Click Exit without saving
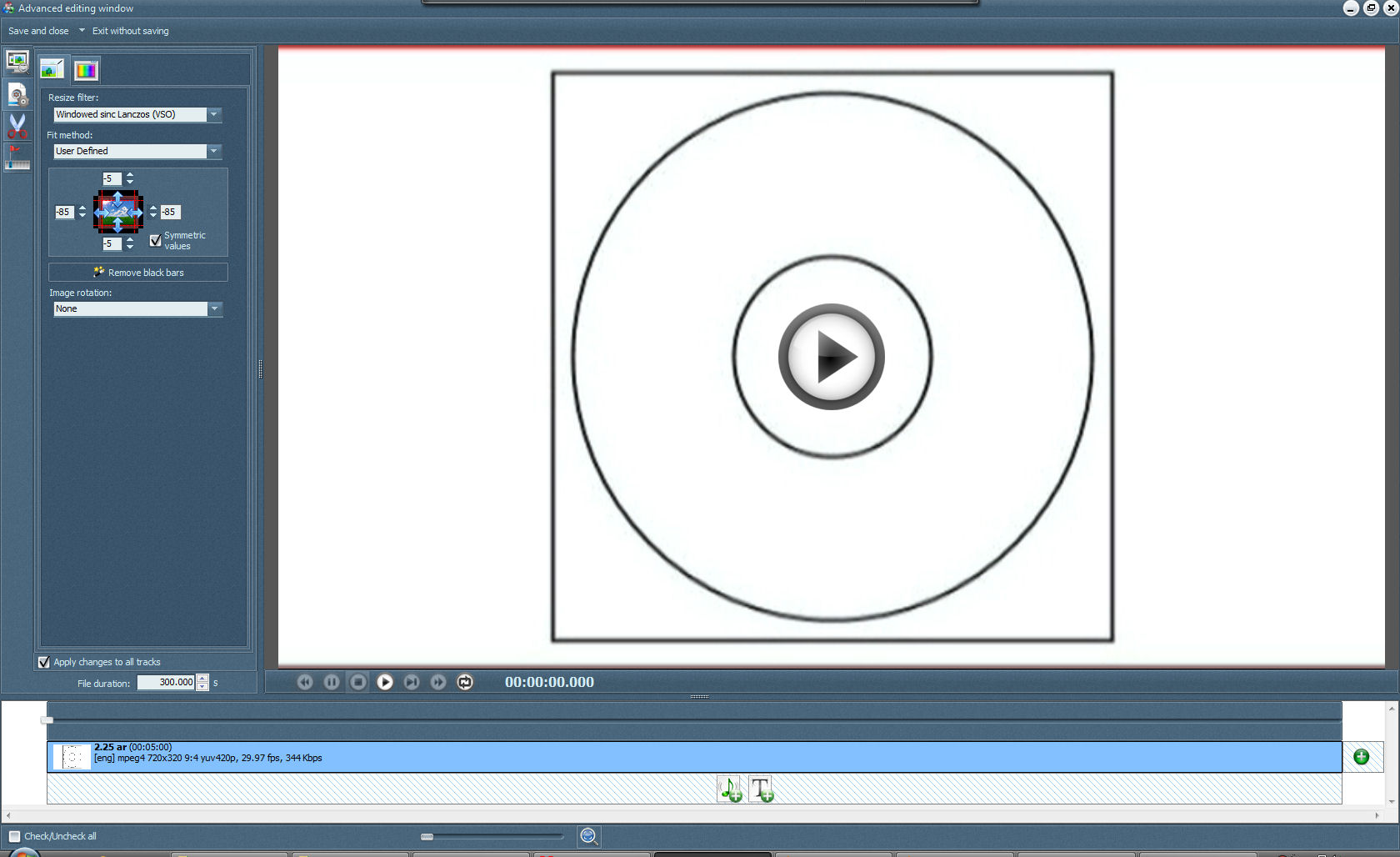 [x=130, y=31]
